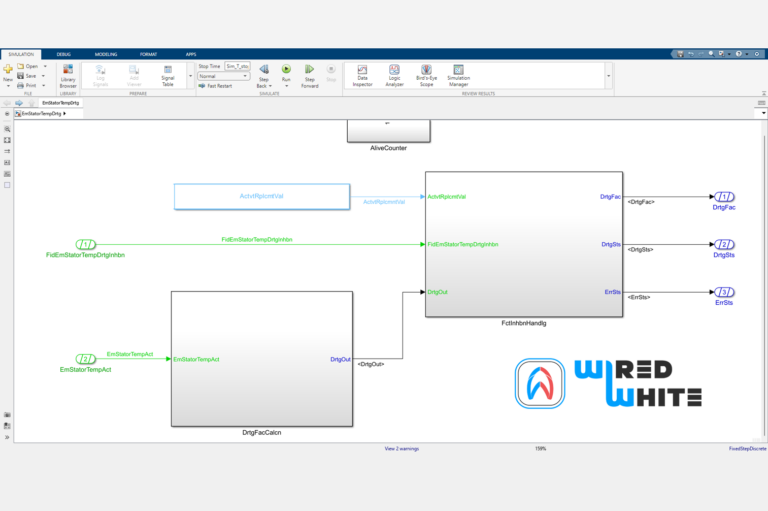
Task: Open the New dropdown arrow
Action: click(8, 86)
